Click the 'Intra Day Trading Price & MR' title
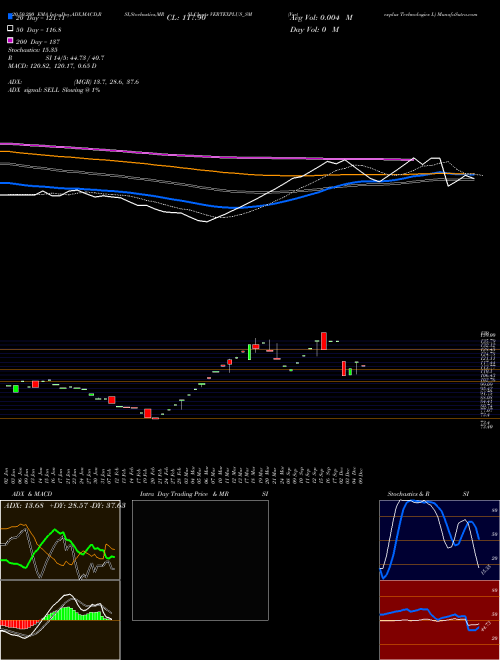The width and height of the screenshot is (500, 660). pos(184,494)
